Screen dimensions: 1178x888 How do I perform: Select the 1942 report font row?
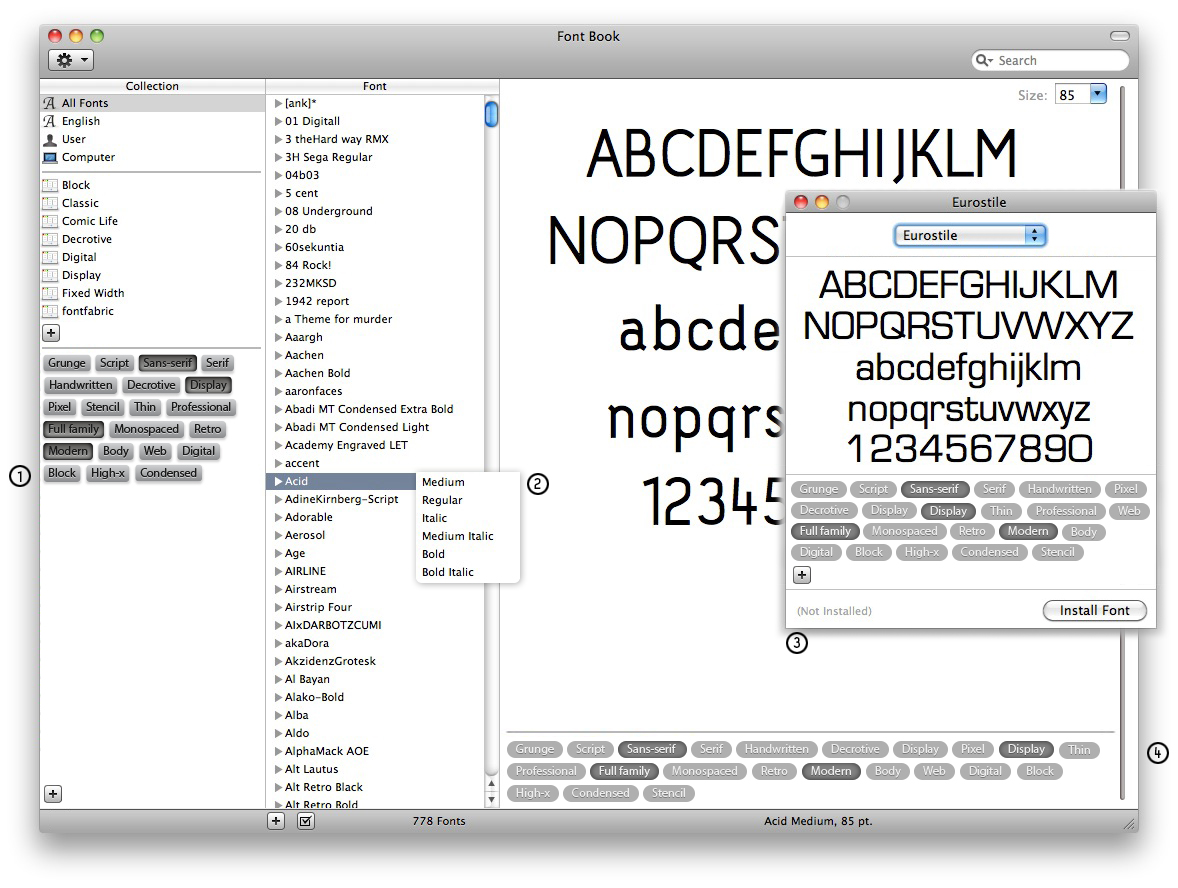coord(376,301)
